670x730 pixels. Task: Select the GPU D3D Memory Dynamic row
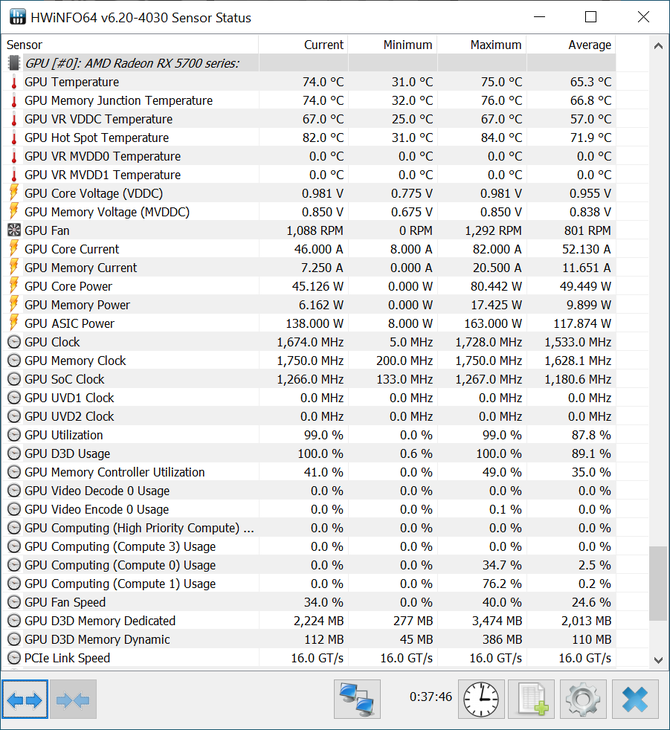pos(309,639)
